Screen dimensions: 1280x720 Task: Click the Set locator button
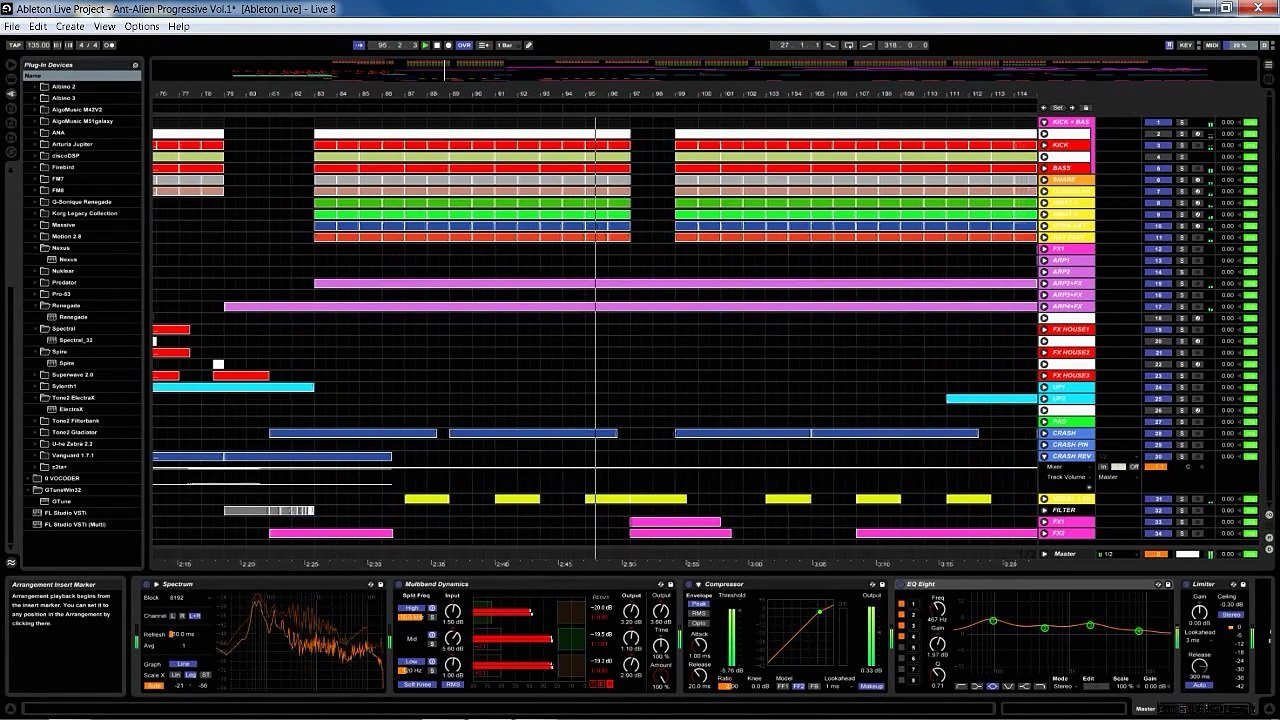[x=1058, y=108]
